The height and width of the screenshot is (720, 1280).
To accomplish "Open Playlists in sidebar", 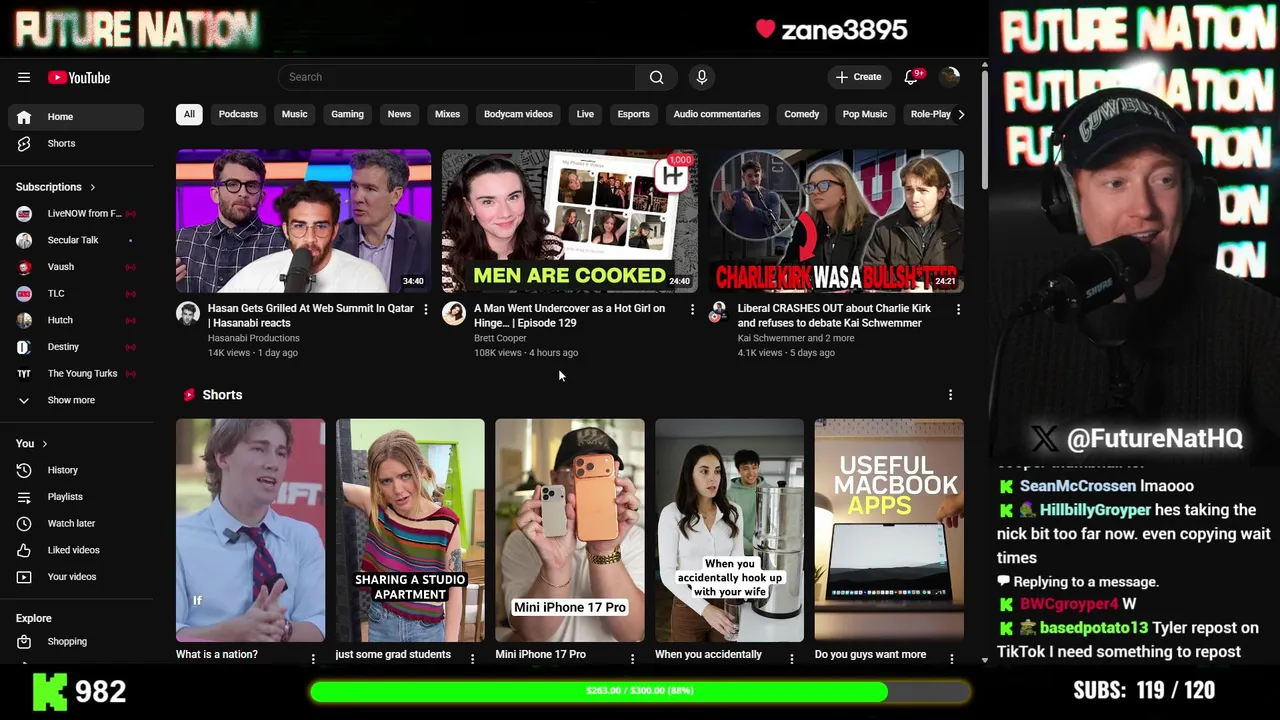I will pos(76,497).
